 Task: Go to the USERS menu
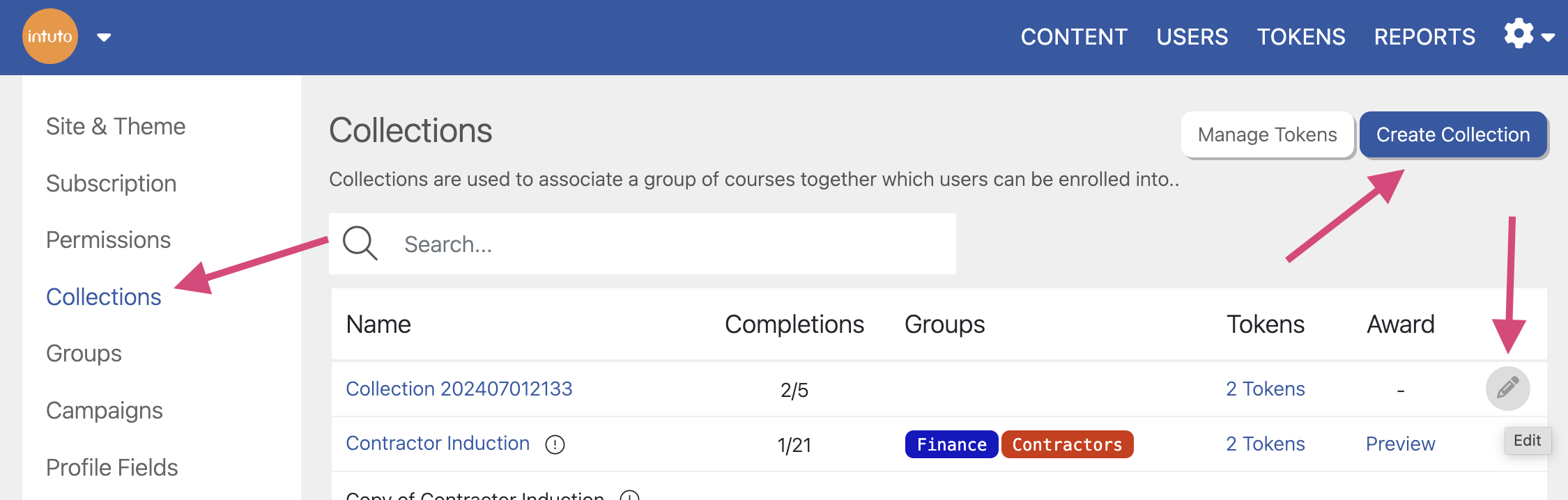pos(1192,37)
